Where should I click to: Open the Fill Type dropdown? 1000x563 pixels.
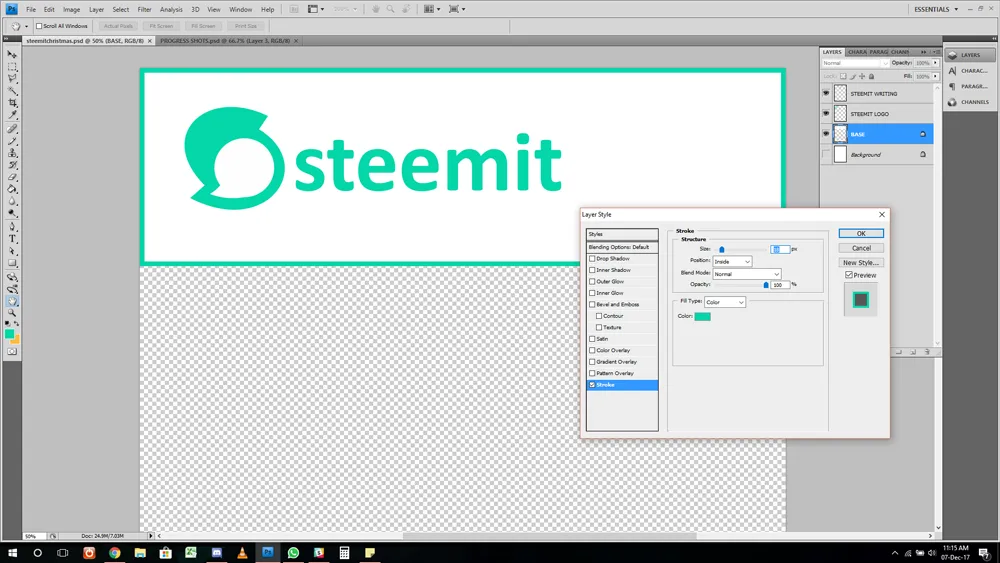(x=725, y=302)
